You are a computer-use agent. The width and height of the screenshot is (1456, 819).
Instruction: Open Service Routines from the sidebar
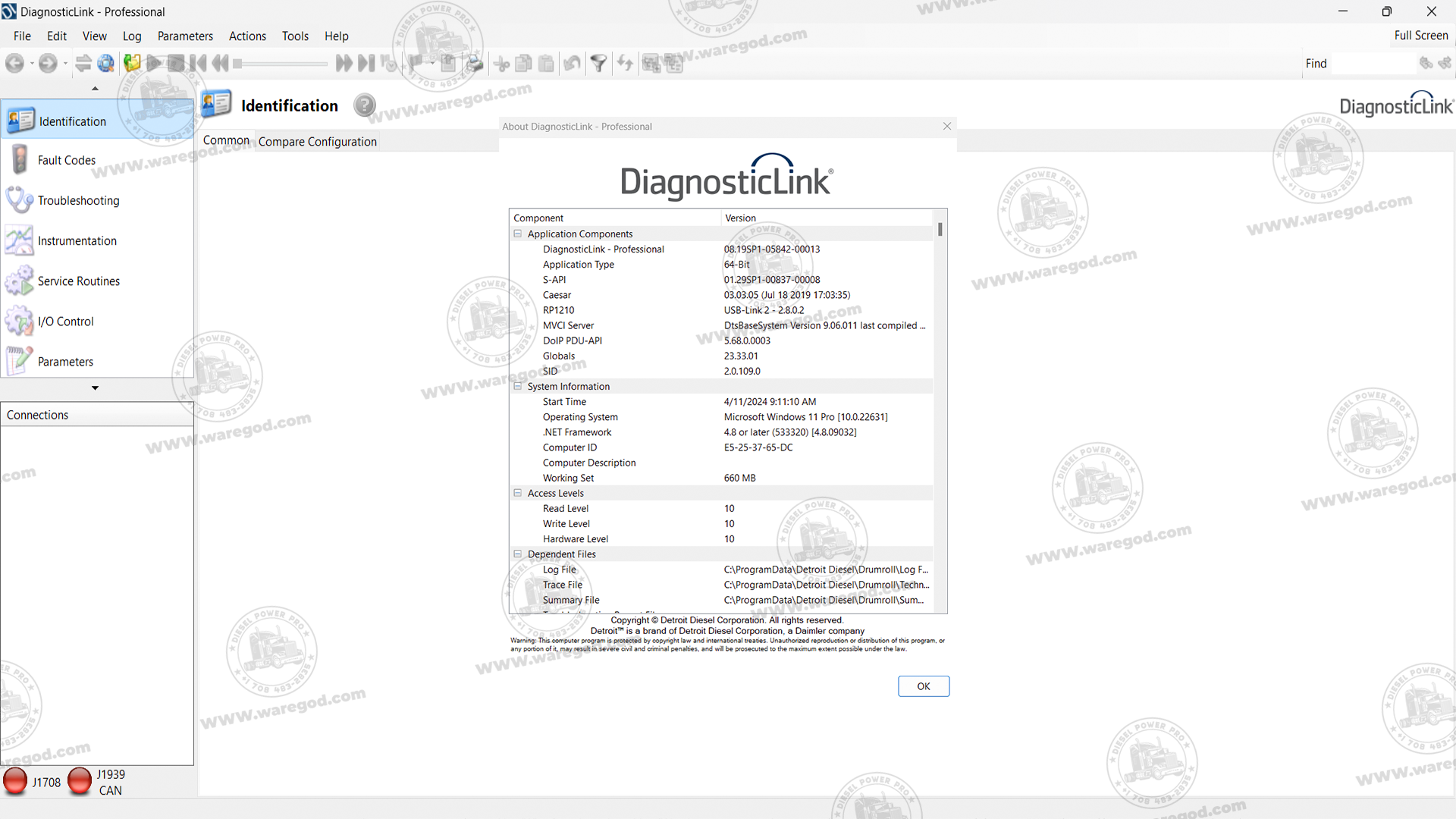(97, 281)
